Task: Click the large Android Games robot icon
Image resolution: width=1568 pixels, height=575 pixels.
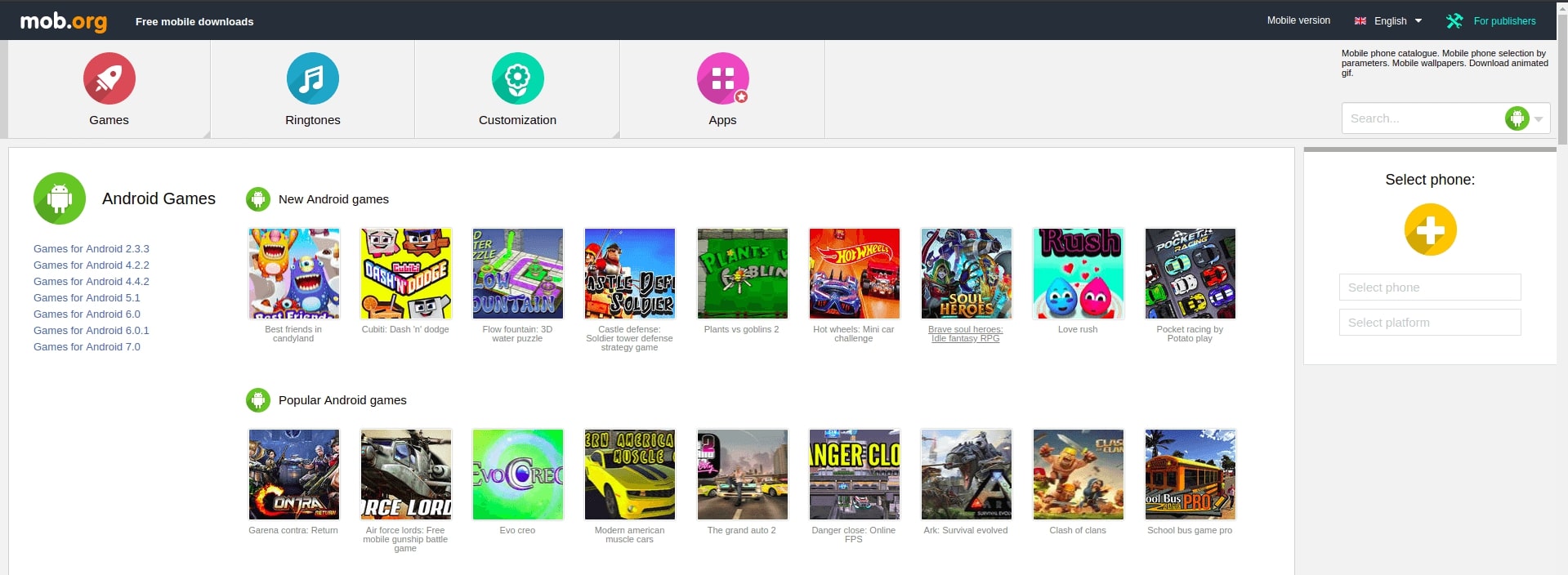Action: tap(60, 198)
